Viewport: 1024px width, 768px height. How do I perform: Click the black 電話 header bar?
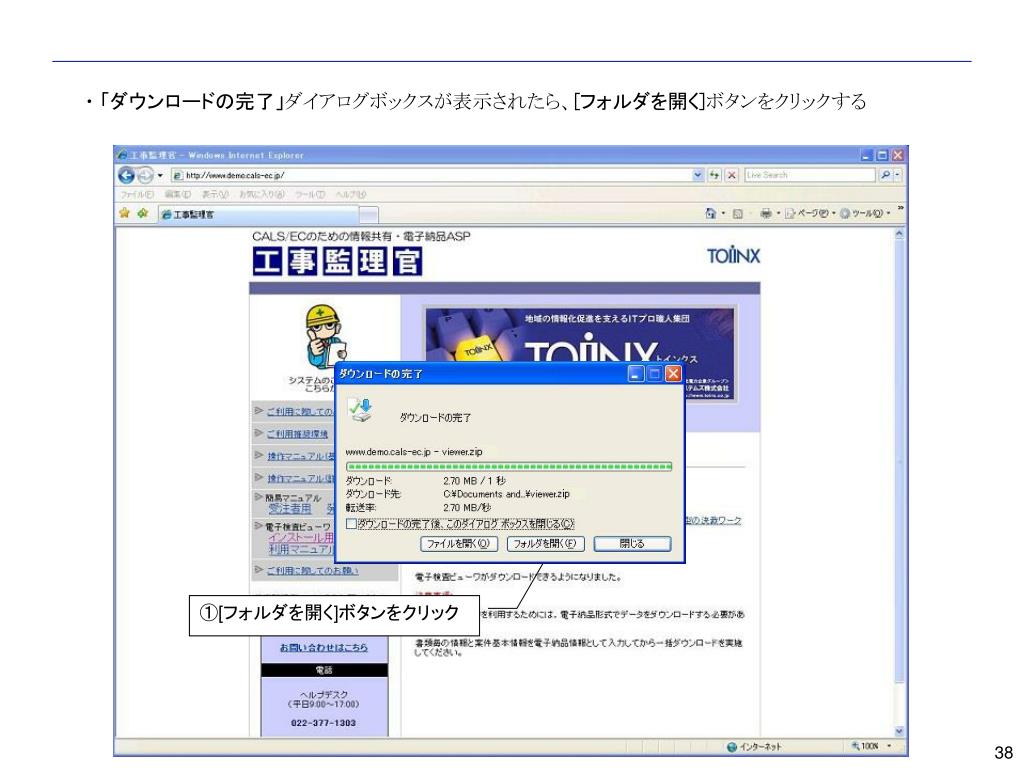pyautogui.click(x=324, y=670)
